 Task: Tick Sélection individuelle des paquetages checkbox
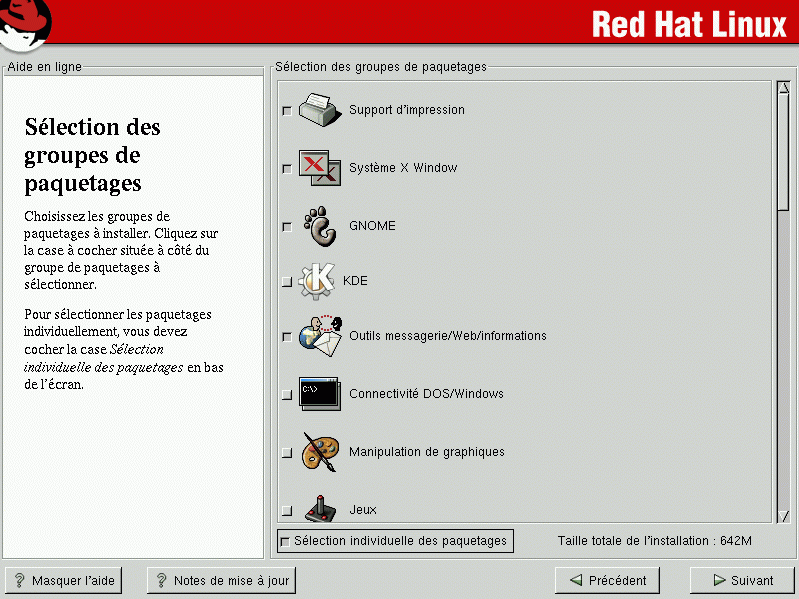pos(285,542)
